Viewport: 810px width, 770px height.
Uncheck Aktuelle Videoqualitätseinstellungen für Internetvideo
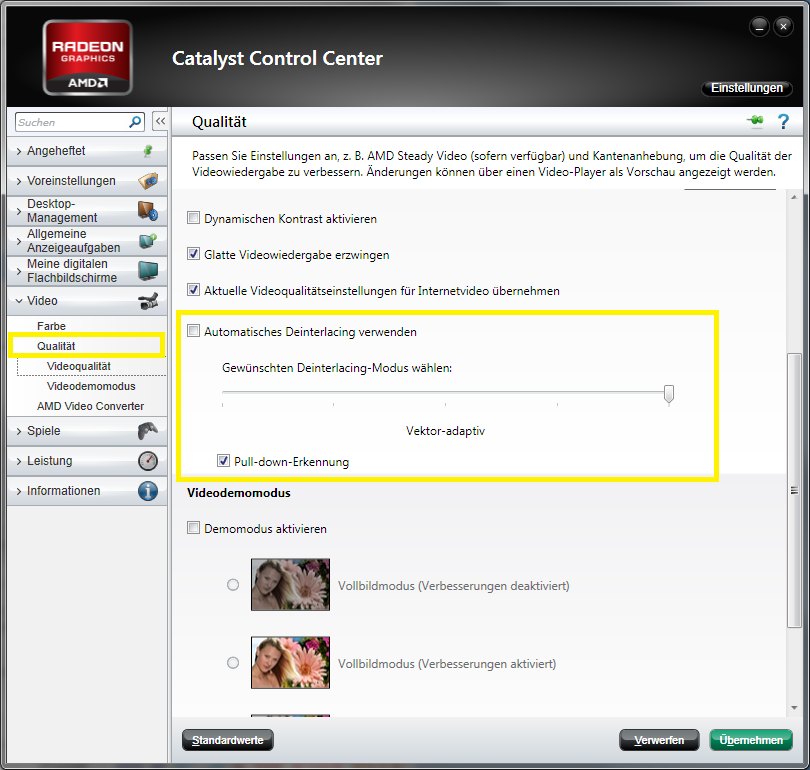[x=193, y=290]
